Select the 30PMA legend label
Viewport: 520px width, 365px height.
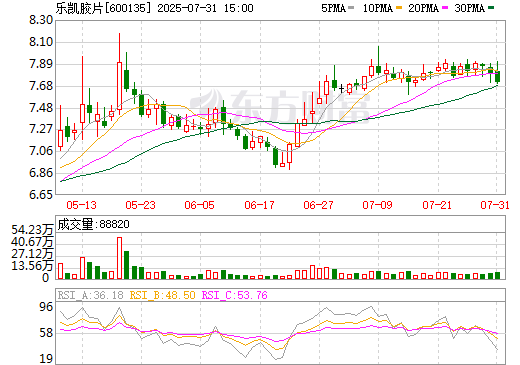point(469,8)
